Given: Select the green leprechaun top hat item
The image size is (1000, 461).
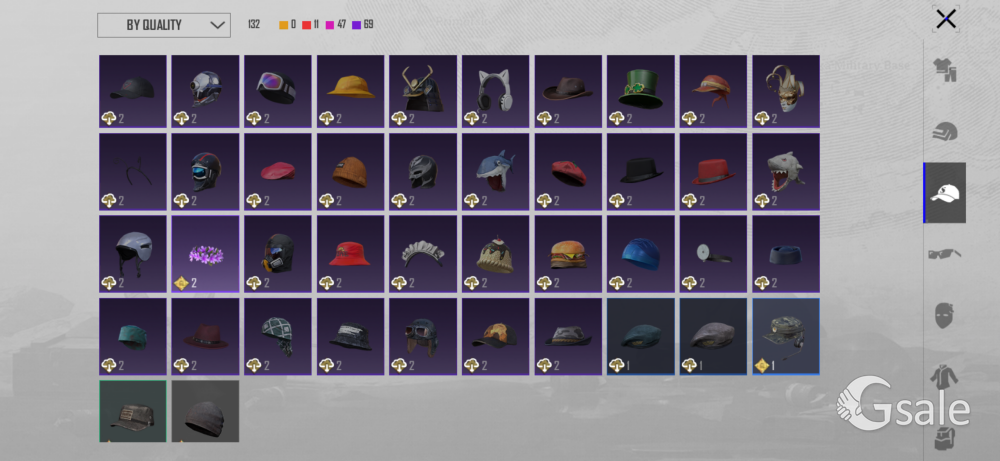Looking at the screenshot, I should 640,91.
